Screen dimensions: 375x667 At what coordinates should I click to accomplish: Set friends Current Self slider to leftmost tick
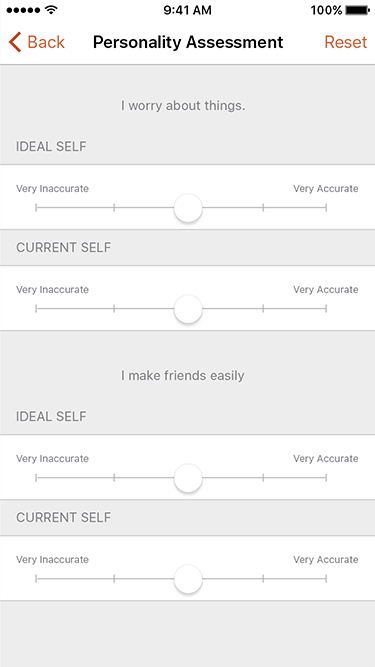[36, 579]
